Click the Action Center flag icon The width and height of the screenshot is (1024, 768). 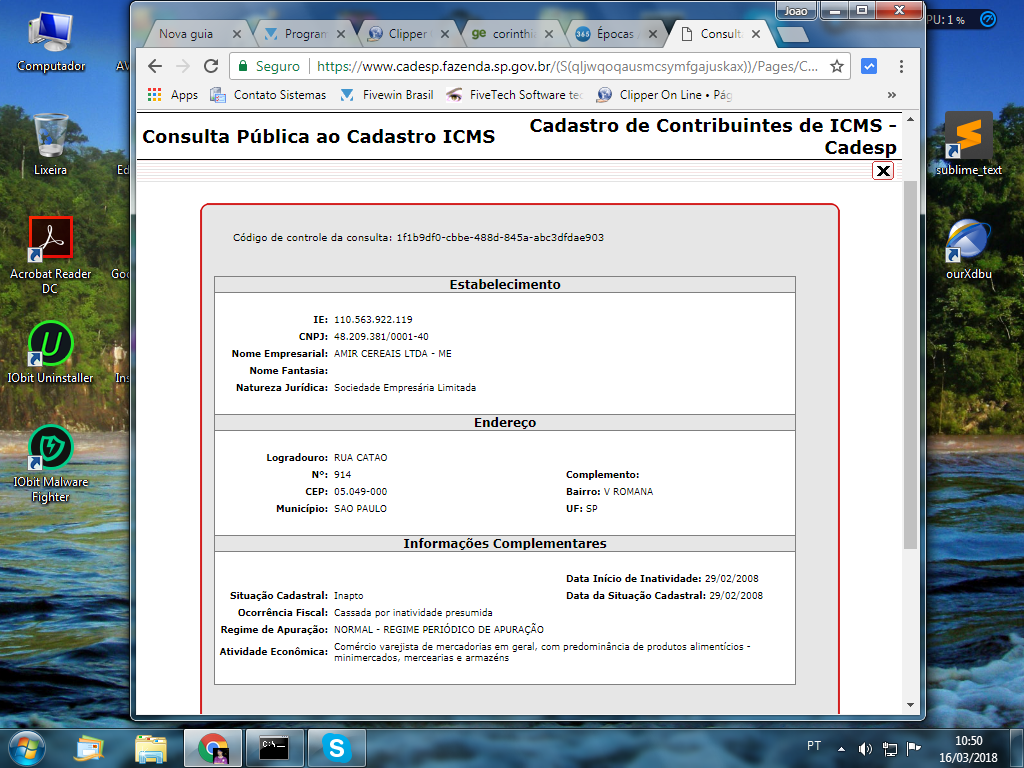click(x=914, y=748)
